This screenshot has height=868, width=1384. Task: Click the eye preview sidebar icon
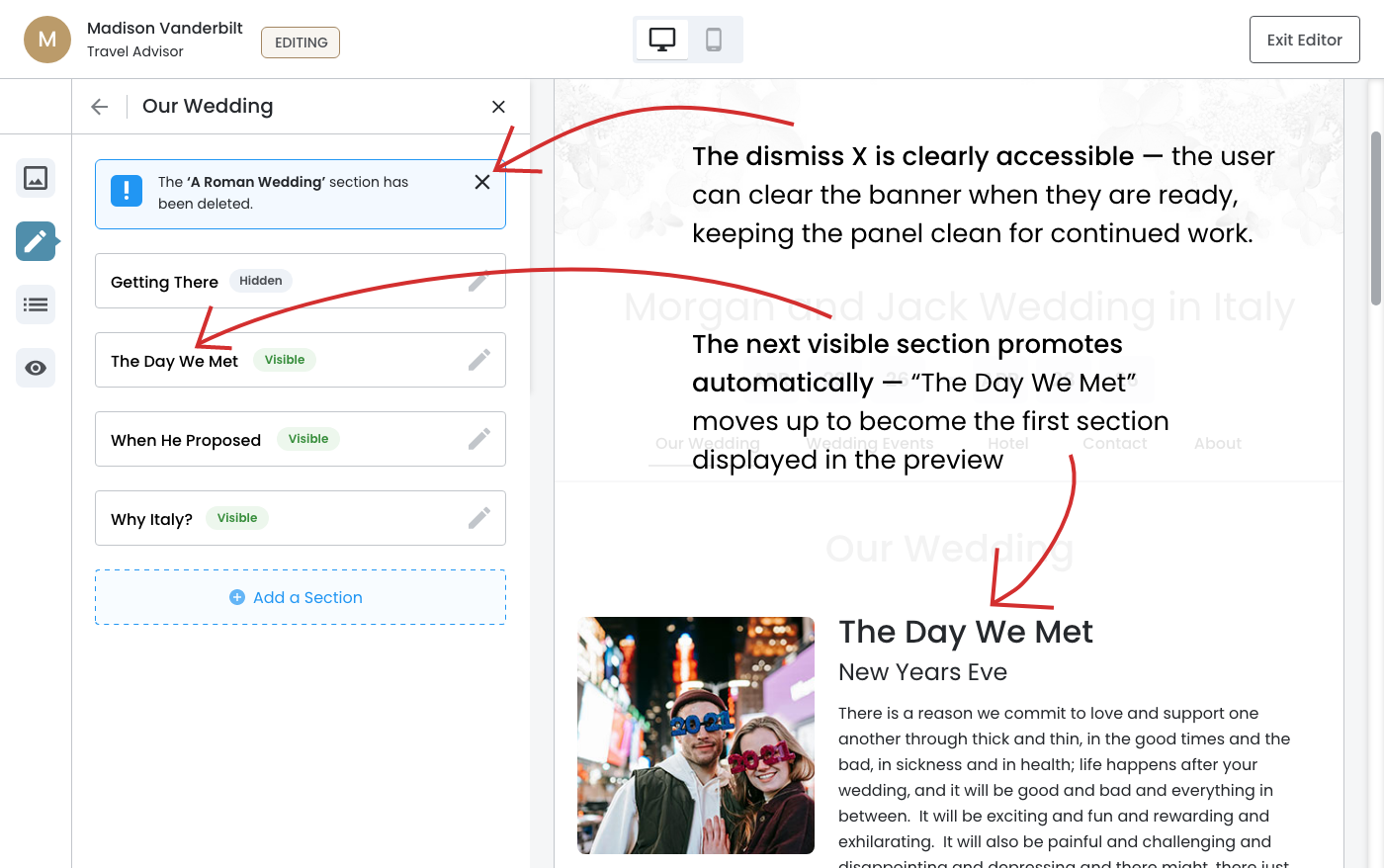pos(36,368)
